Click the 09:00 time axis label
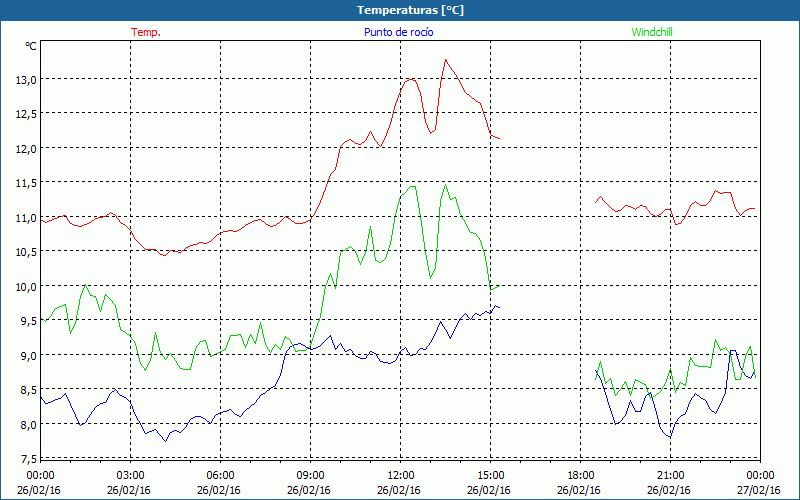Image resolution: width=800 pixels, height=500 pixels. point(311,476)
